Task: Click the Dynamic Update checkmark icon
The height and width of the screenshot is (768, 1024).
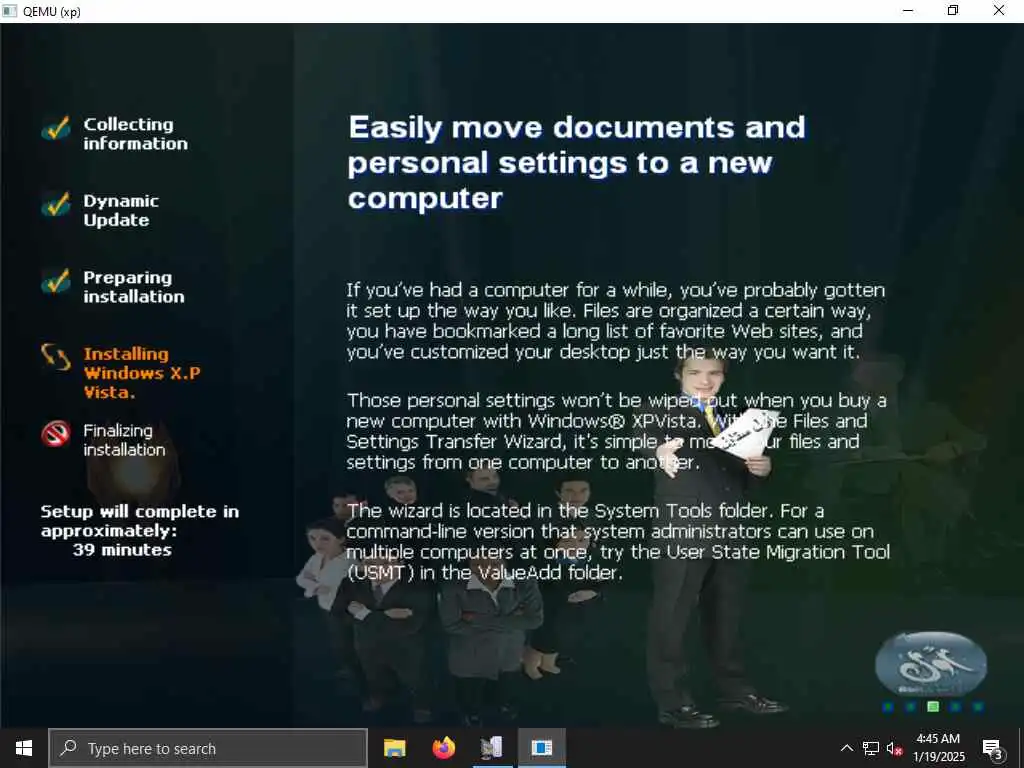Action: [x=56, y=204]
